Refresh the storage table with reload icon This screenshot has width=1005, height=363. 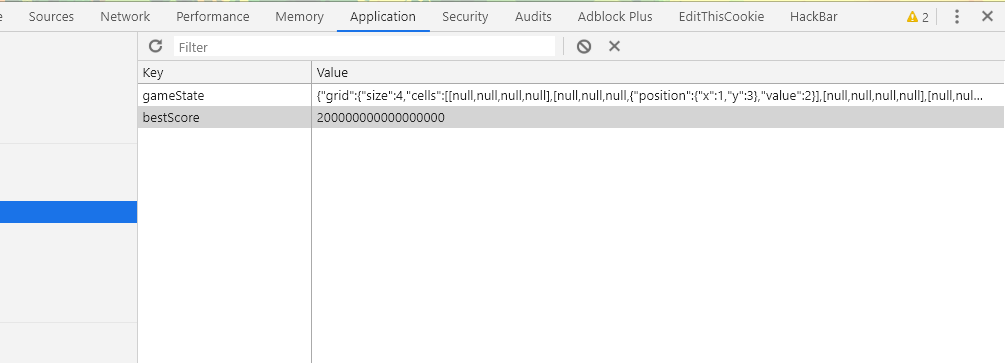155,46
